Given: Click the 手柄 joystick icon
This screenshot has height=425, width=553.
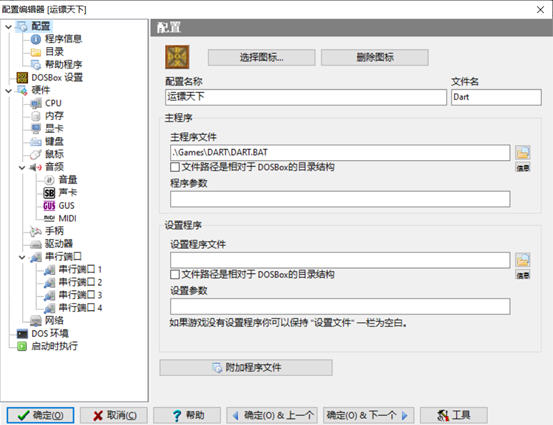Looking at the screenshot, I should coord(36,231).
